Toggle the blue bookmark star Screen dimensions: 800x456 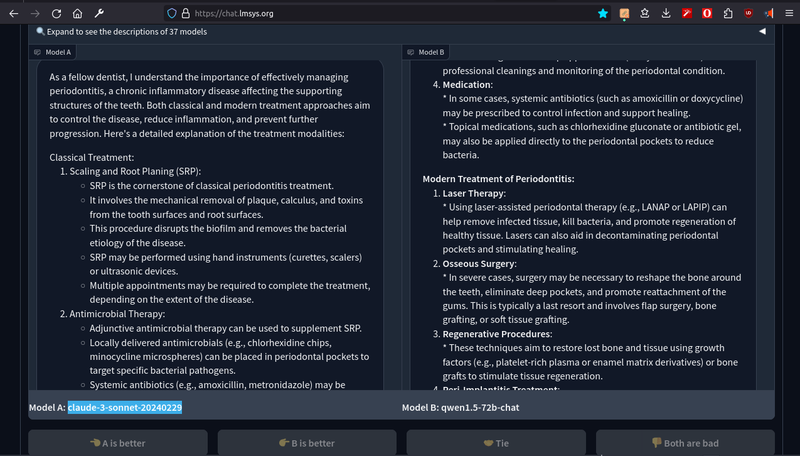[x=603, y=14]
